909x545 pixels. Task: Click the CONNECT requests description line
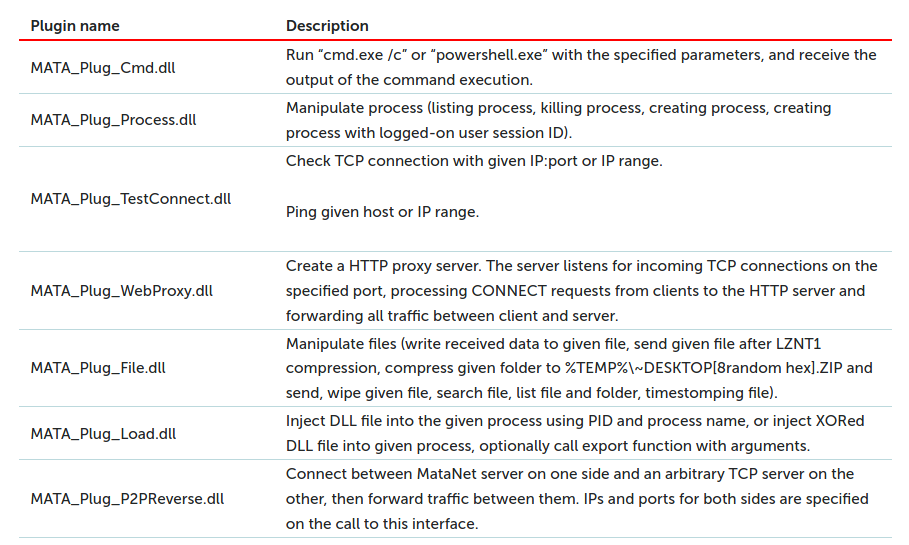pyautogui.click(x=575, y=290)
